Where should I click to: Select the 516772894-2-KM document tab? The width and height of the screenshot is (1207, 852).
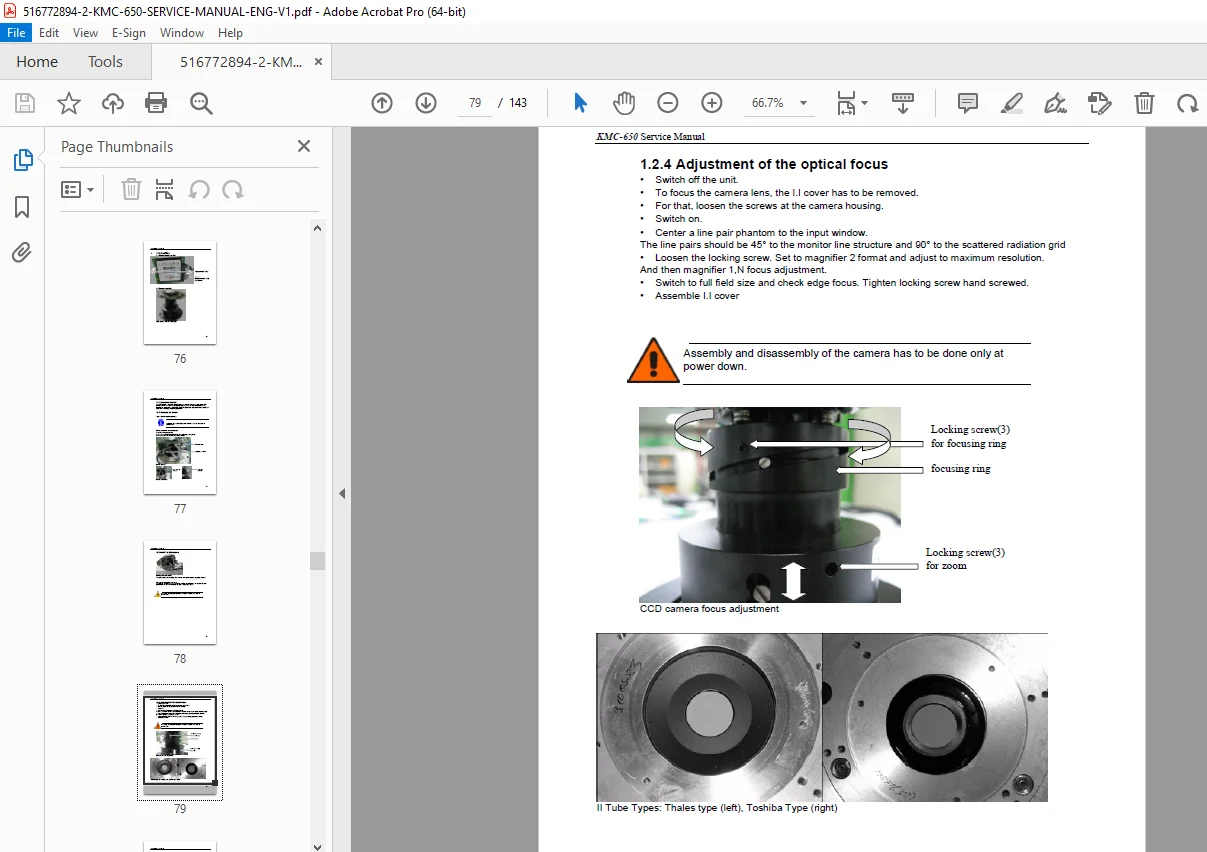tap(241, 62)
